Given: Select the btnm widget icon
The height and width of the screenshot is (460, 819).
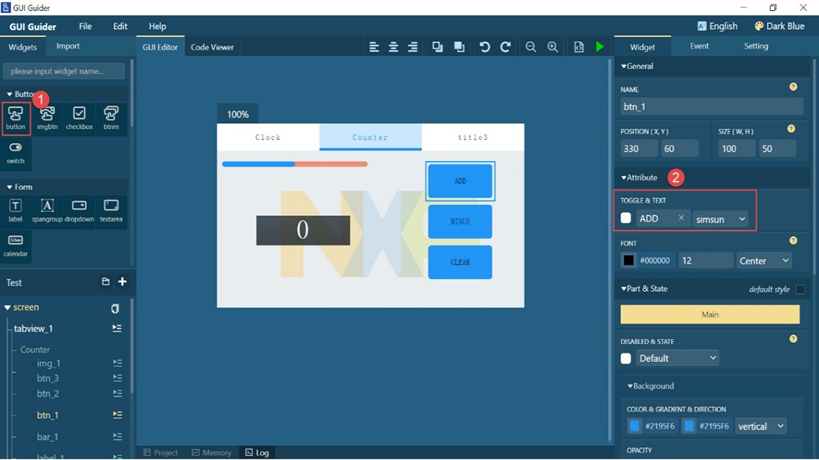Looking at the screenshot, I should 111,118.
